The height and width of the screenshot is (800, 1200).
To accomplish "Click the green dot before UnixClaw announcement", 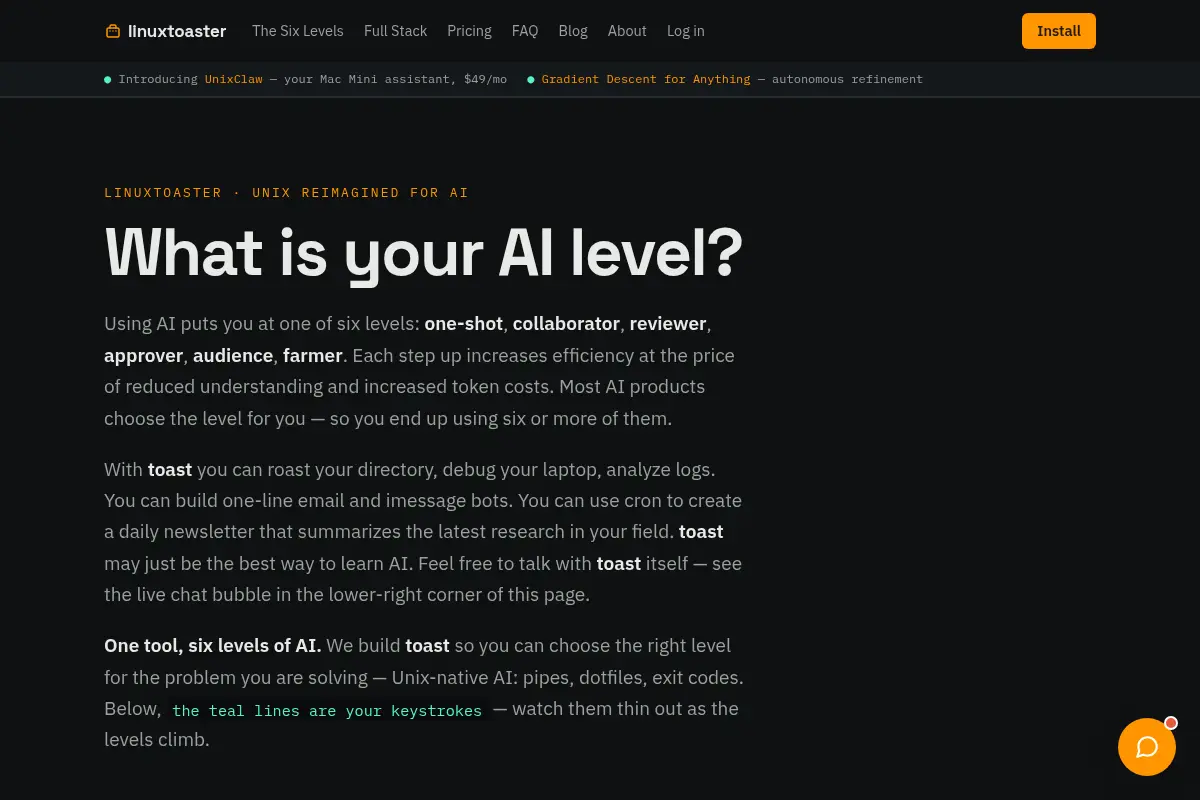I will tap(108, 79).
